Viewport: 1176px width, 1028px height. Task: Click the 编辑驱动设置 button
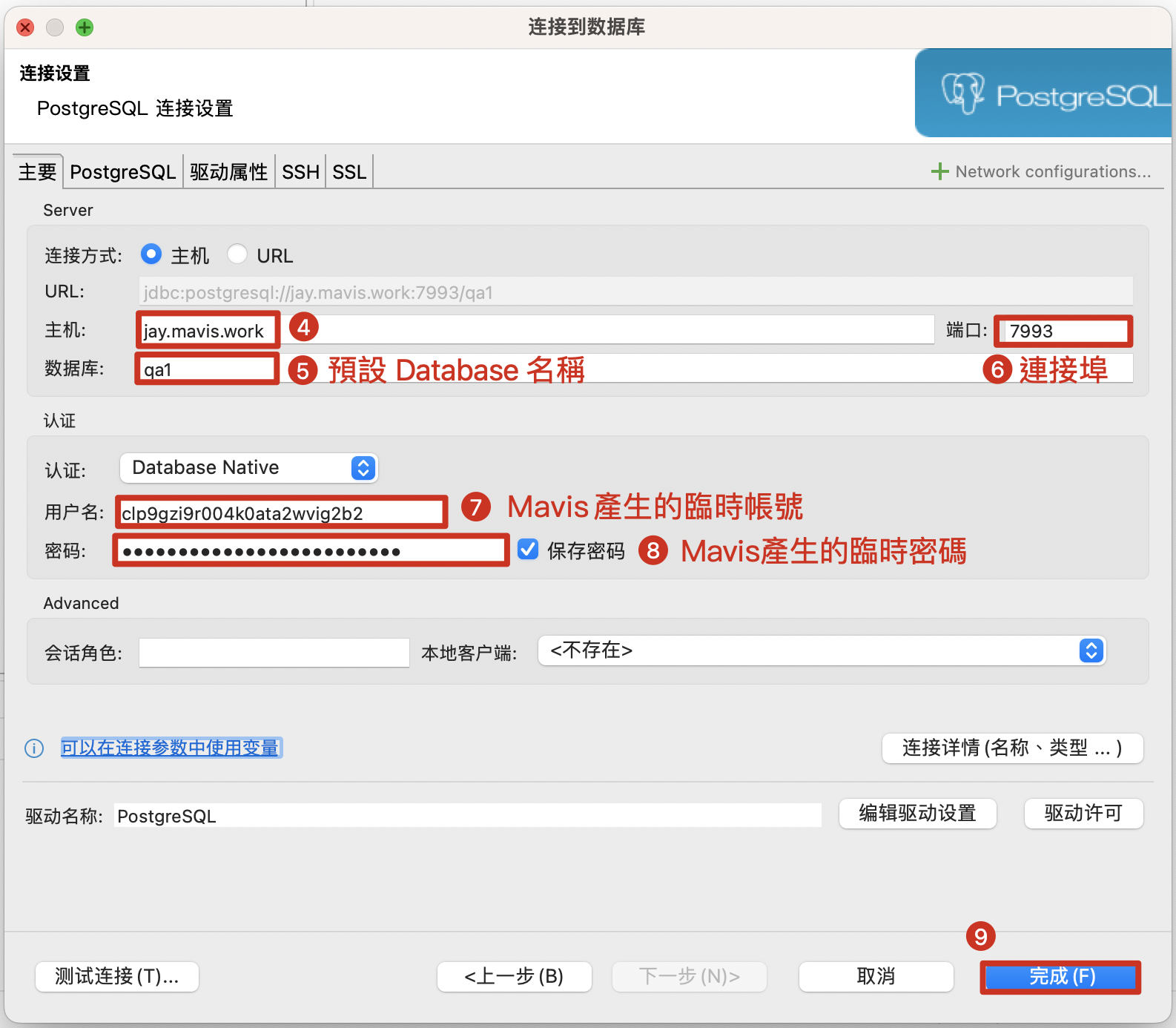(917, 814)
